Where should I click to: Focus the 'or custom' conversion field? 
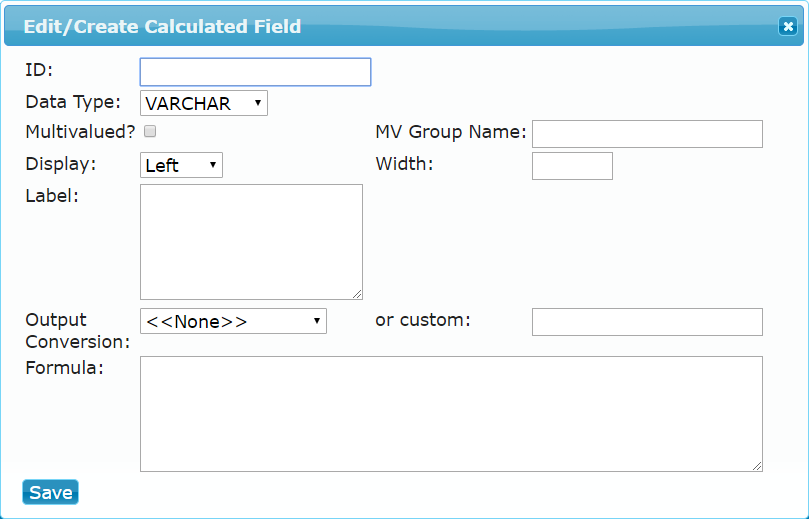click(647, 322)
